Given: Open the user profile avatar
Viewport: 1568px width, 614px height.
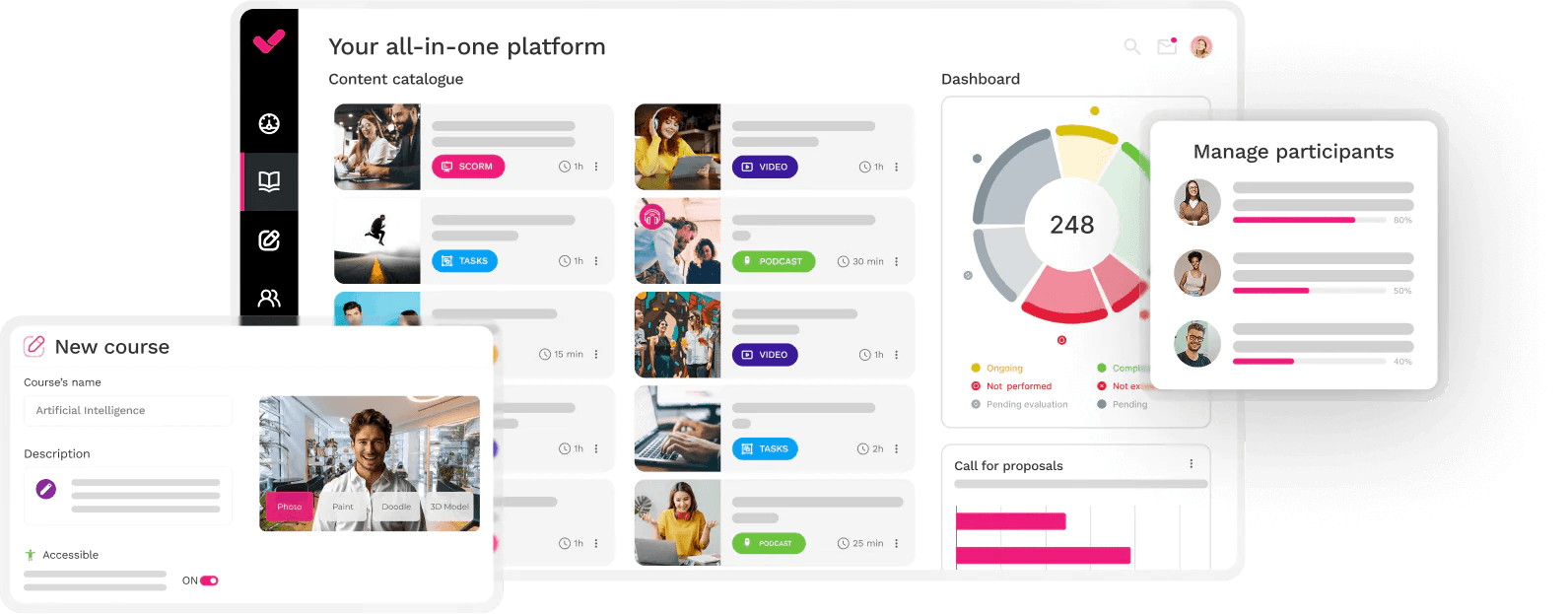Looking at the screenshot, I should 1200,46.
